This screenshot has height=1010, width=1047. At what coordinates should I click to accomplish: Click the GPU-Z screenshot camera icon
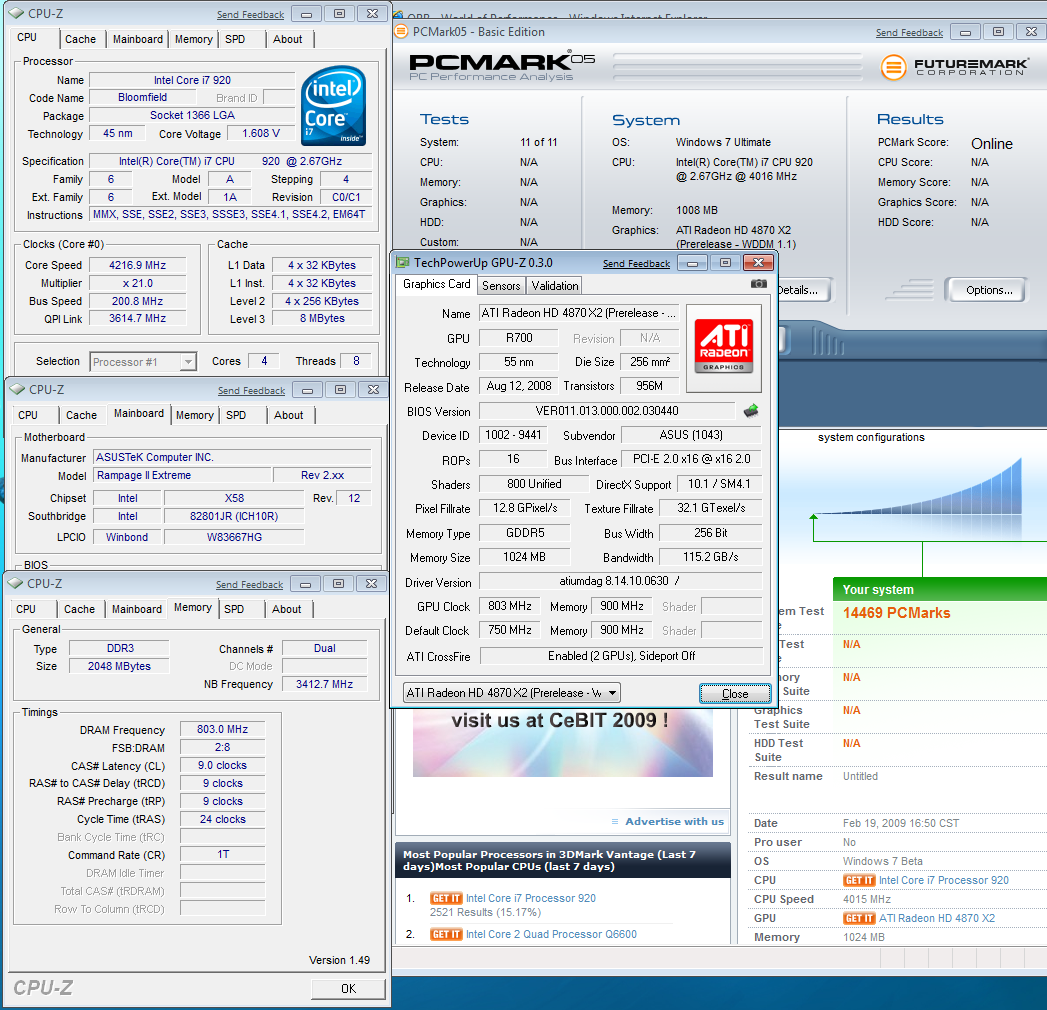point(759,284)
